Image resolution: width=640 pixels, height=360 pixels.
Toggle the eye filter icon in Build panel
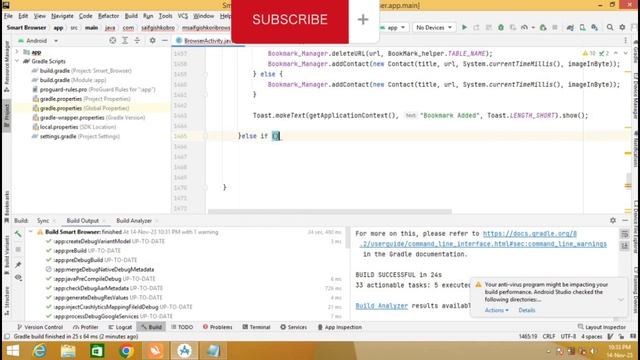(x=18, y=278)
